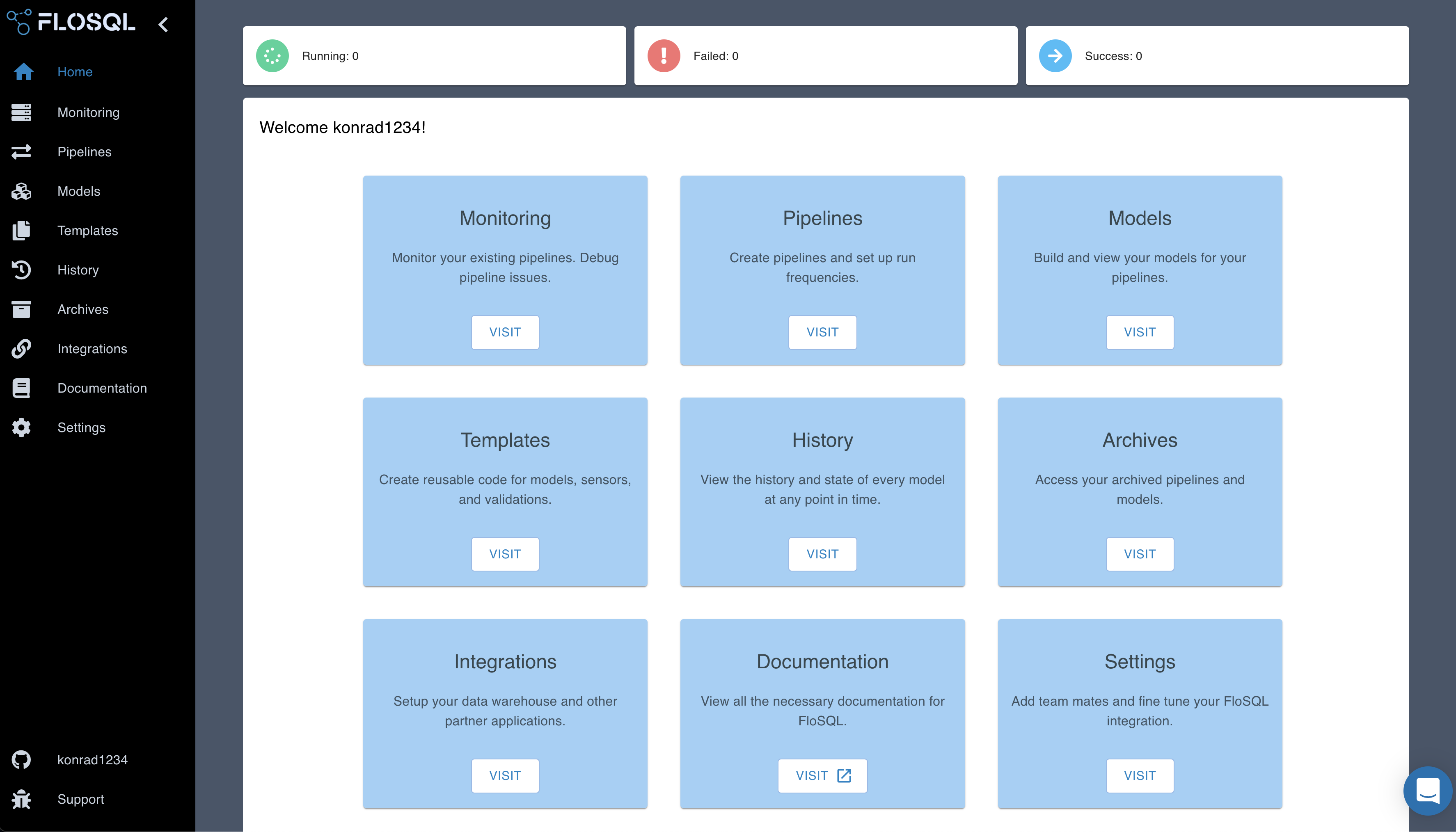Viewport: 1456px width, 832px height.
Task: Click the Monitoring server icon in sidebar
Action: 22,112
